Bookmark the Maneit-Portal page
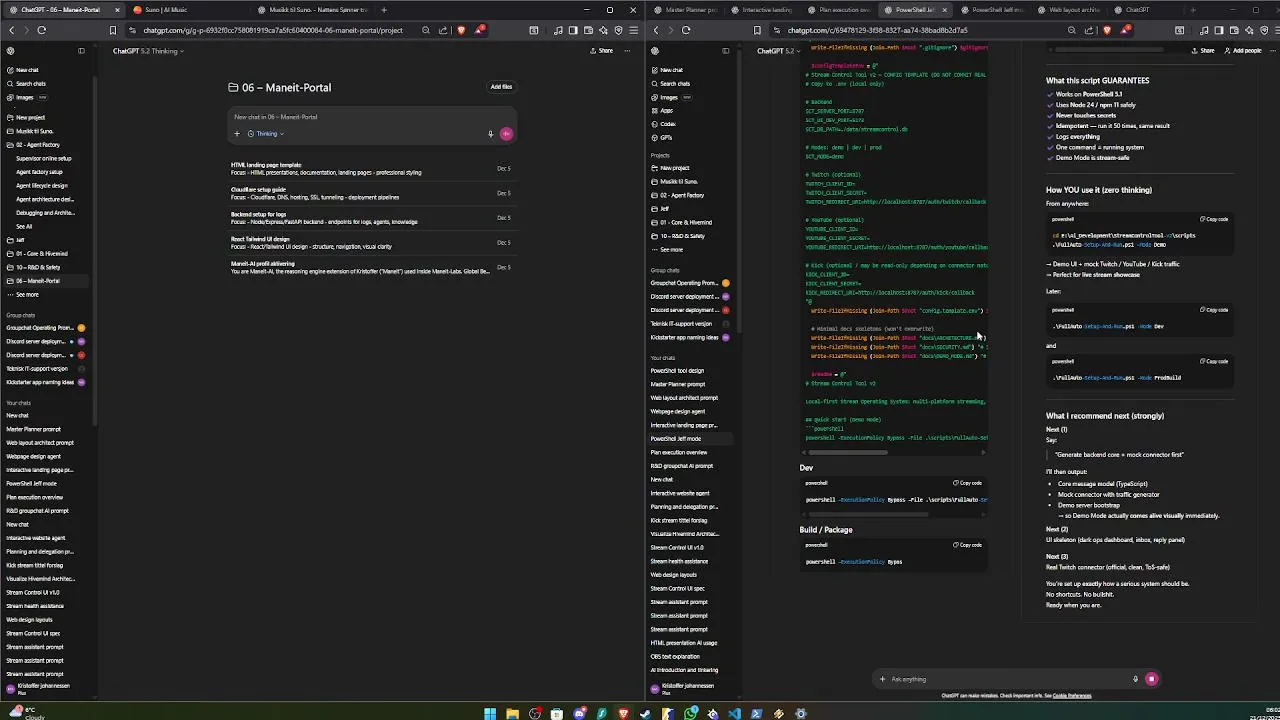This screenshot has height=720, width=1280. (x=112, y=30)
